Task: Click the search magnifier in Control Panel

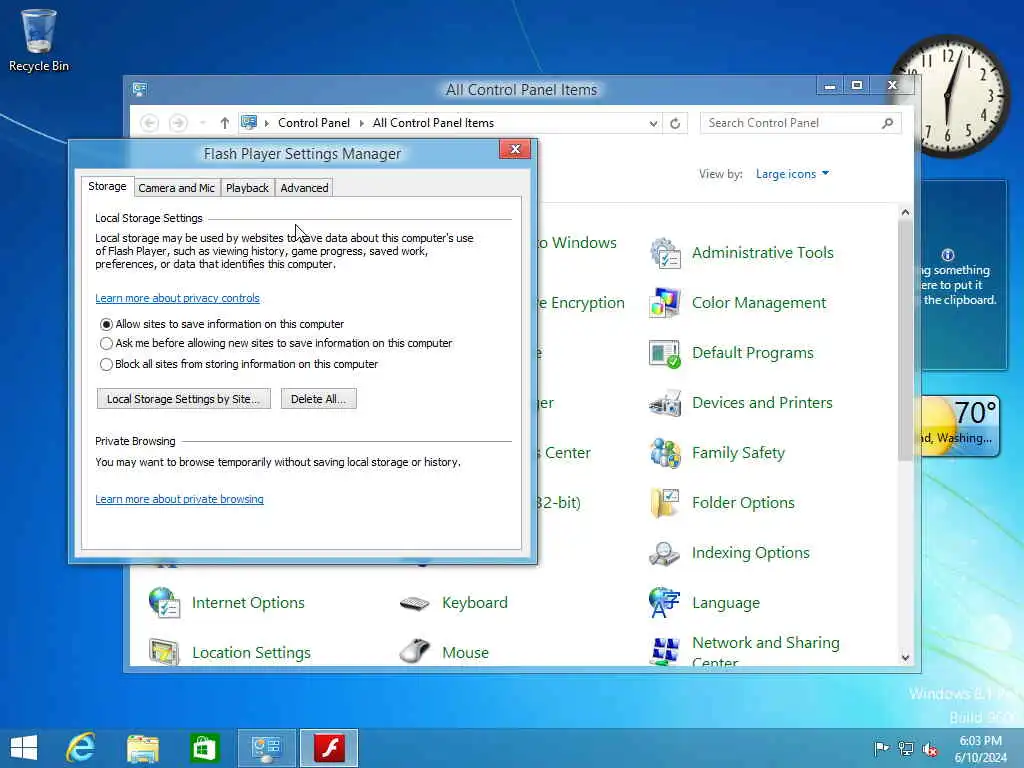Action: [888, 123]
